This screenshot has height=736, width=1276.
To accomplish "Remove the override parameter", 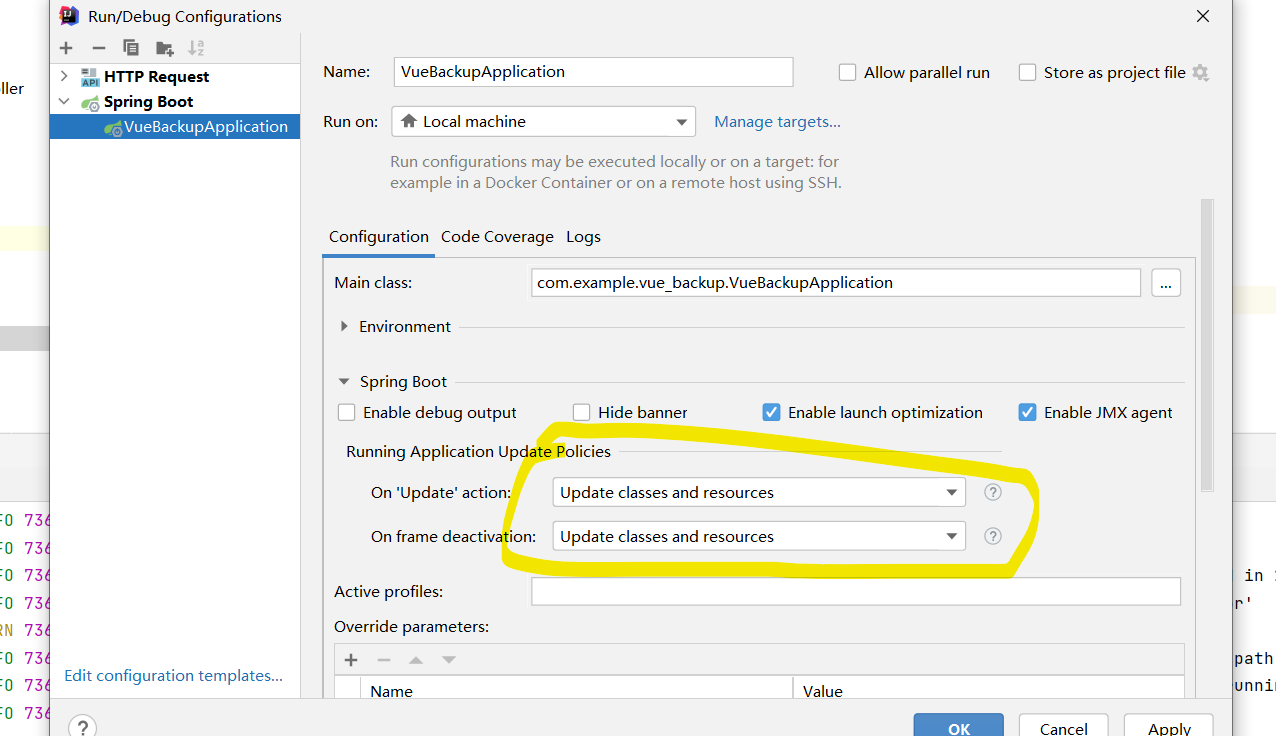I will coord(383,660).
